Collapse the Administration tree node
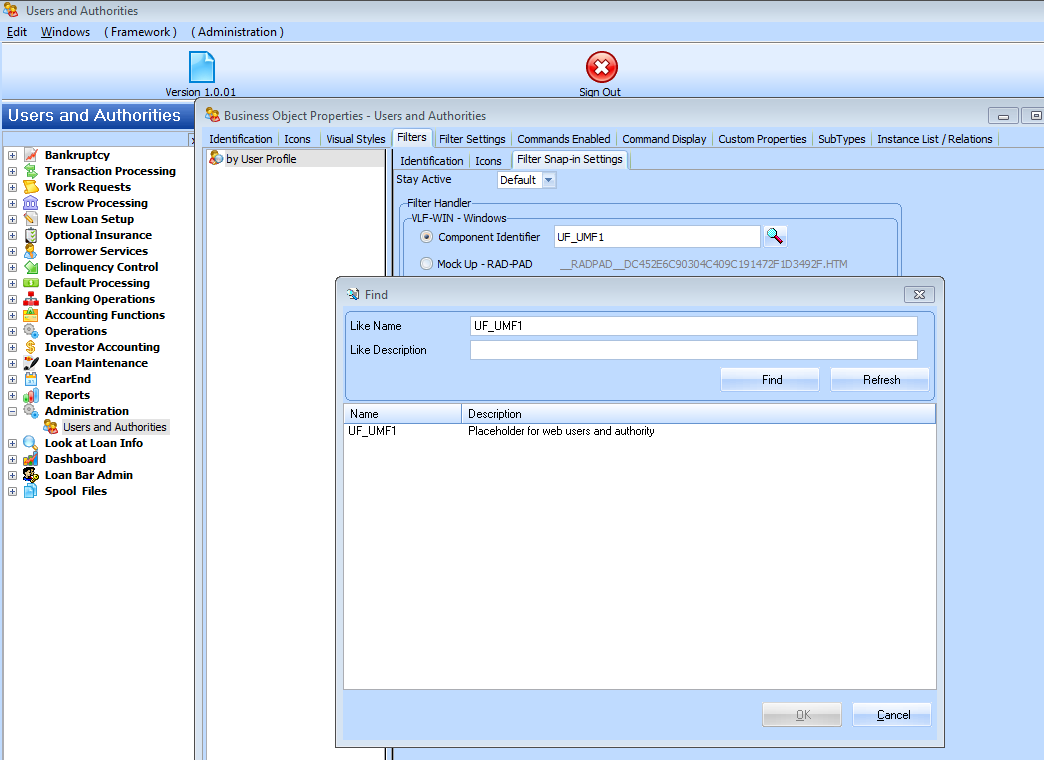 [12, 411]
